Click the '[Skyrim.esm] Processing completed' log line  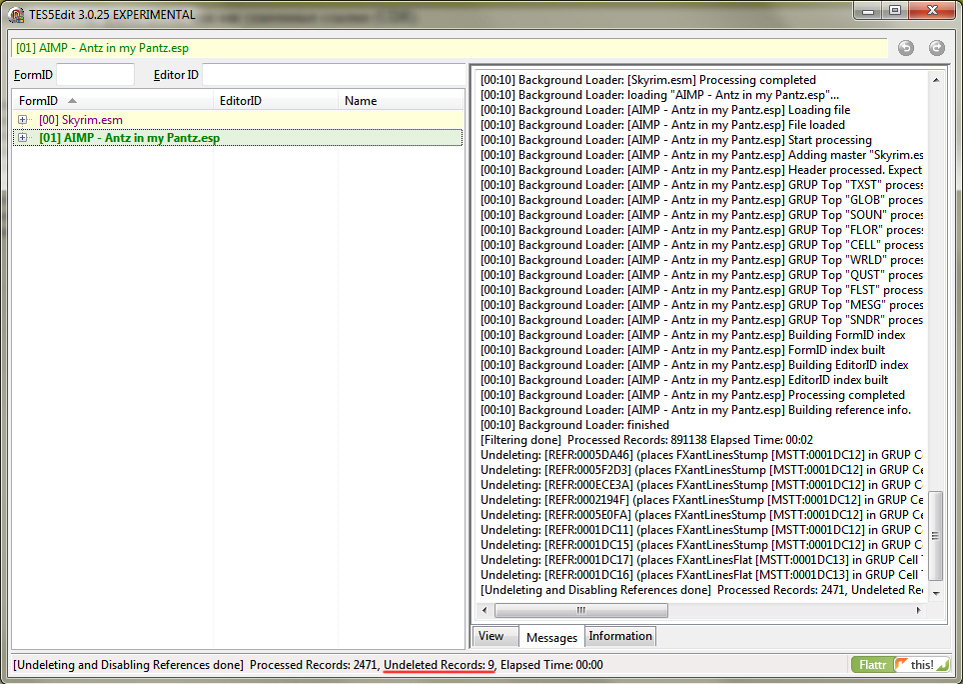[x=648, y=80]
